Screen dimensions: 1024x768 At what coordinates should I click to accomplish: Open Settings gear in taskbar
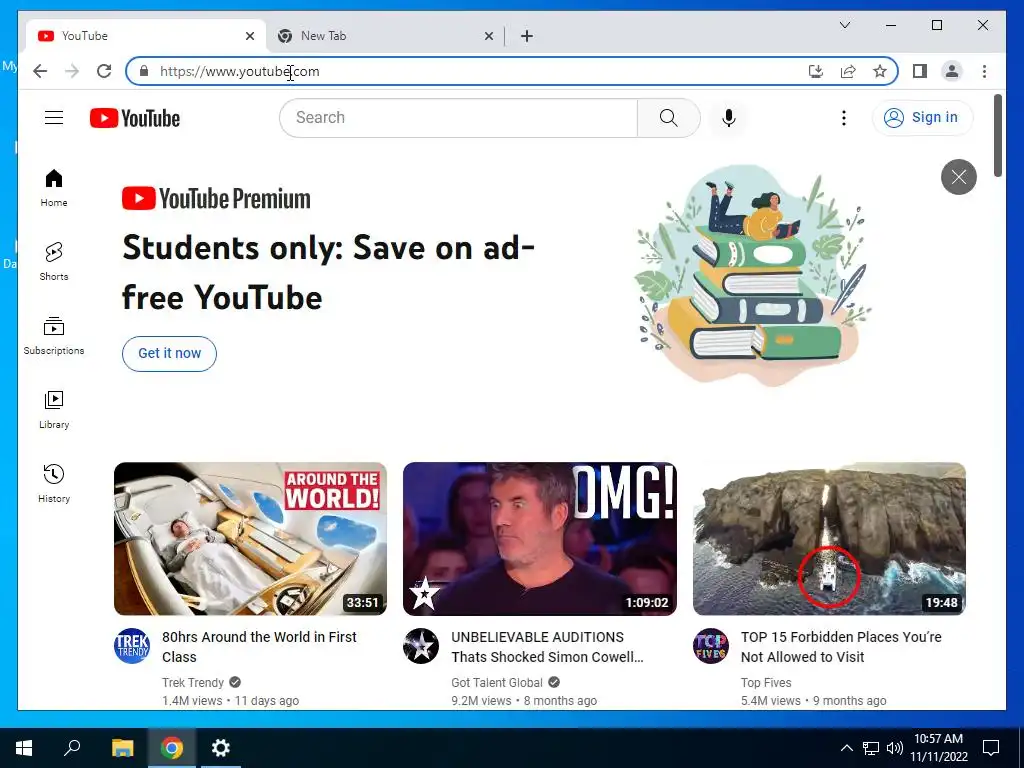click(221, 748)
